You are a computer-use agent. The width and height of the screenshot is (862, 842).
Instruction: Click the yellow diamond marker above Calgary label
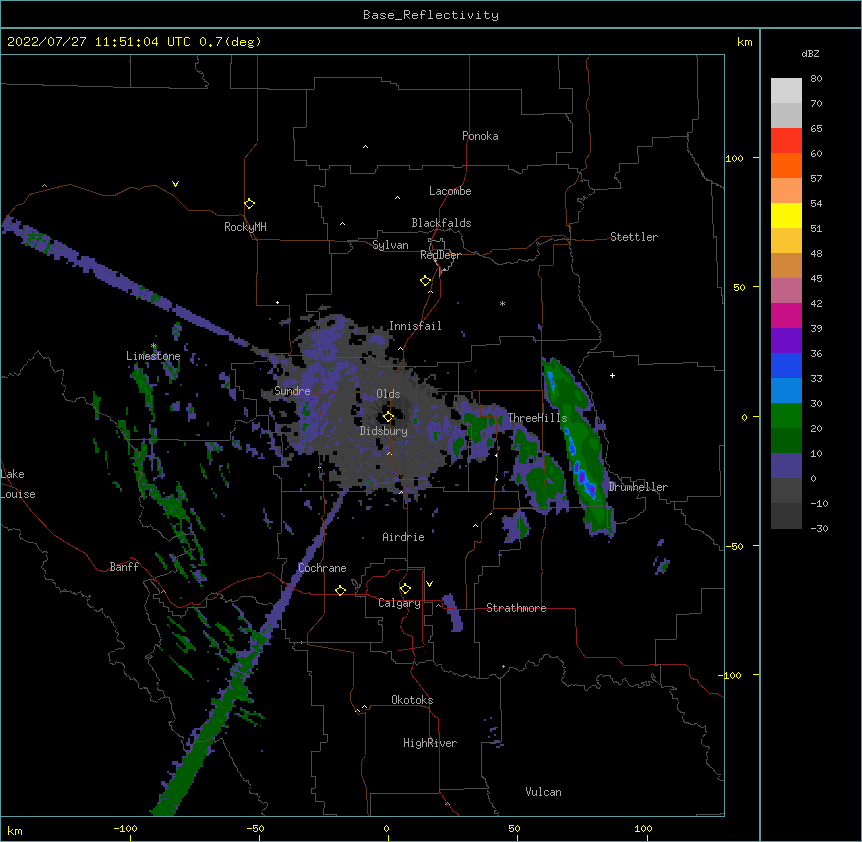click(405, 589)
